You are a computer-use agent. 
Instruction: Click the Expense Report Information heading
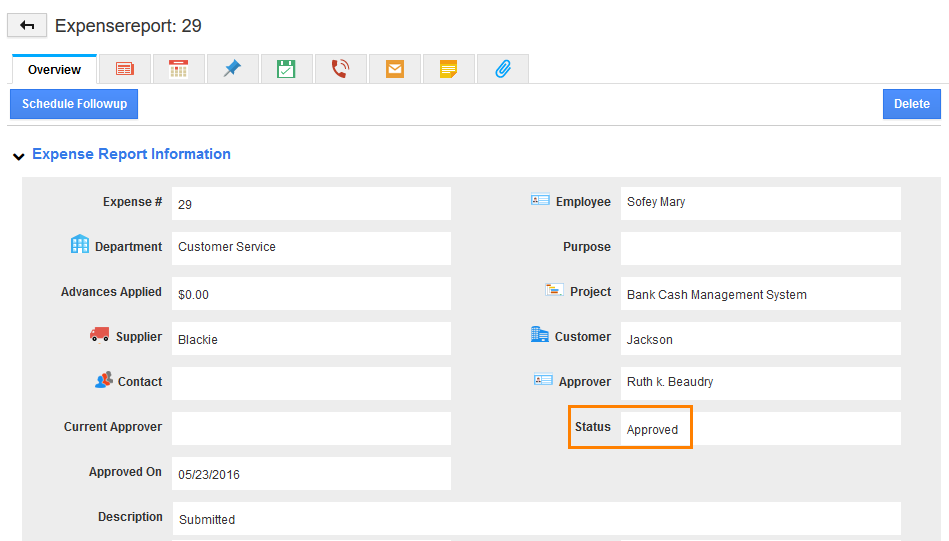pos(131,154)
